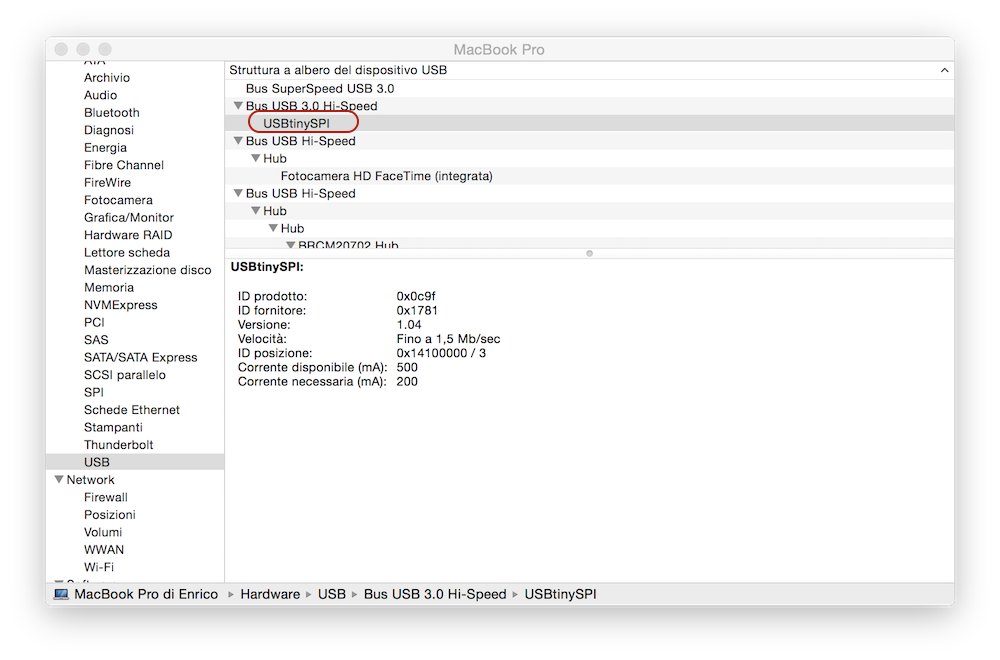Image resolution: width=1000 pixels, height=660 pixels.
Task: Open Schede Ethernet in the sidebar
Action: coord(131,410)
